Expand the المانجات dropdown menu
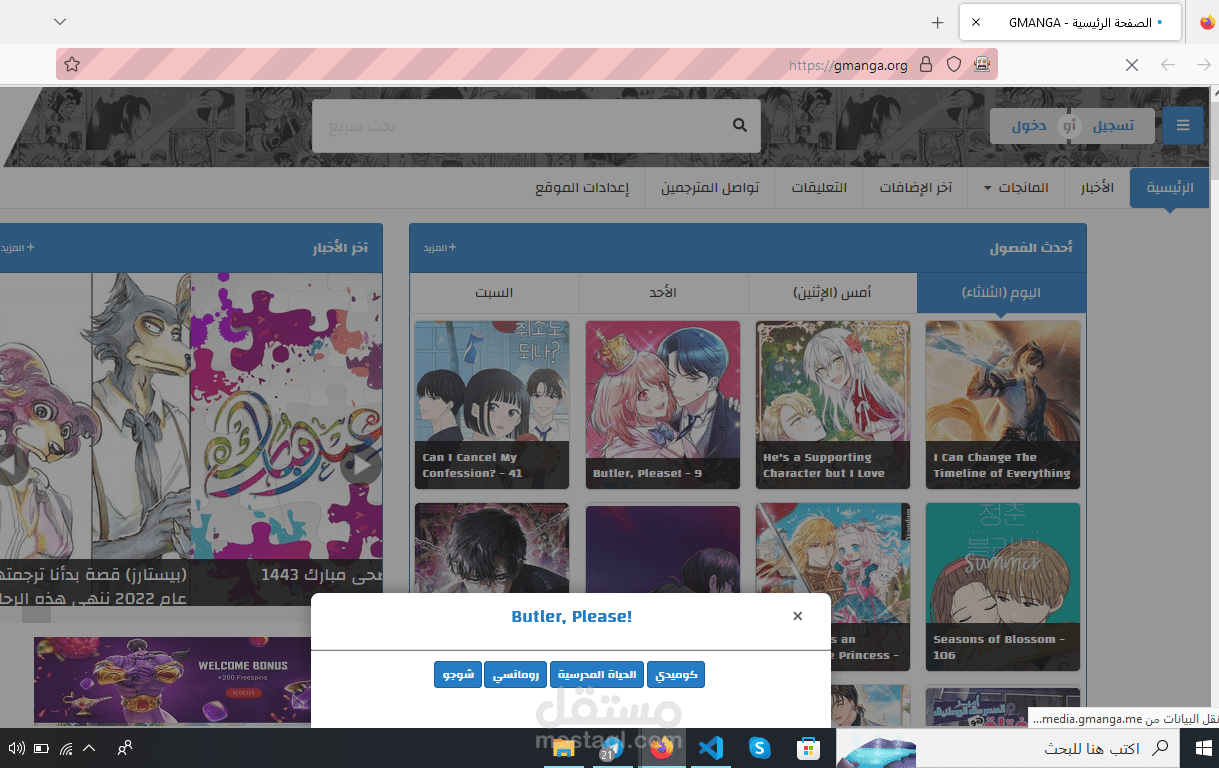 [1016, 188]
